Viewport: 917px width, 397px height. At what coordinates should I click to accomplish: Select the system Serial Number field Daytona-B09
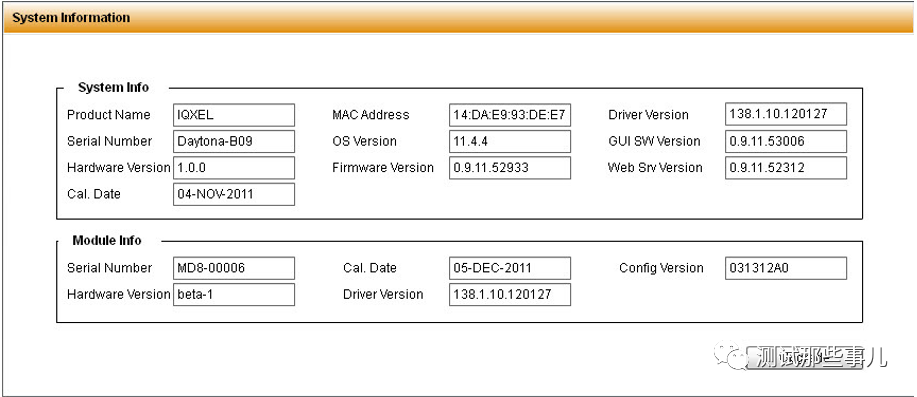click(x=234, y=141)
